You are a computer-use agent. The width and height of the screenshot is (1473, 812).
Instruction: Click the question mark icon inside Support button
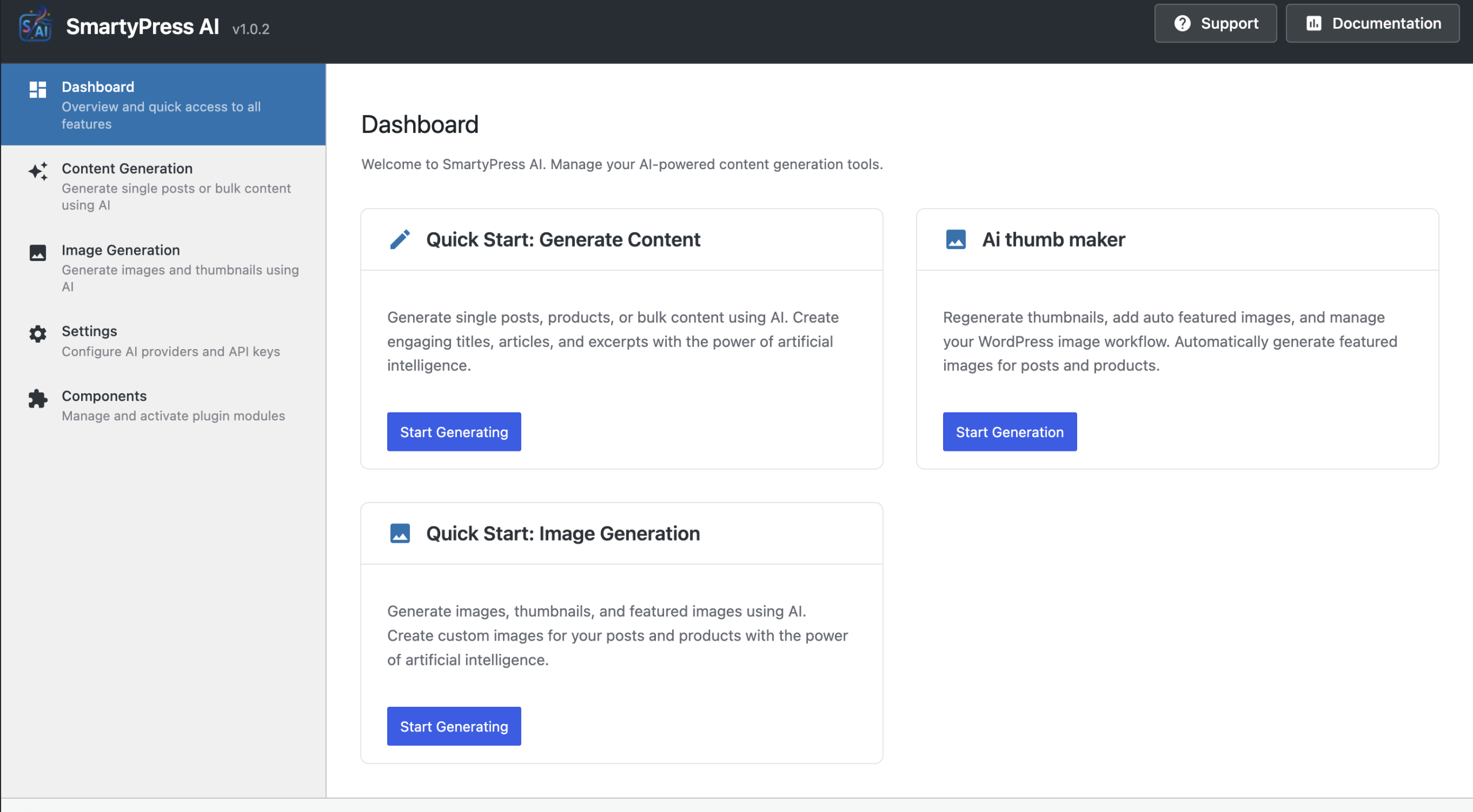(1182, 23)
